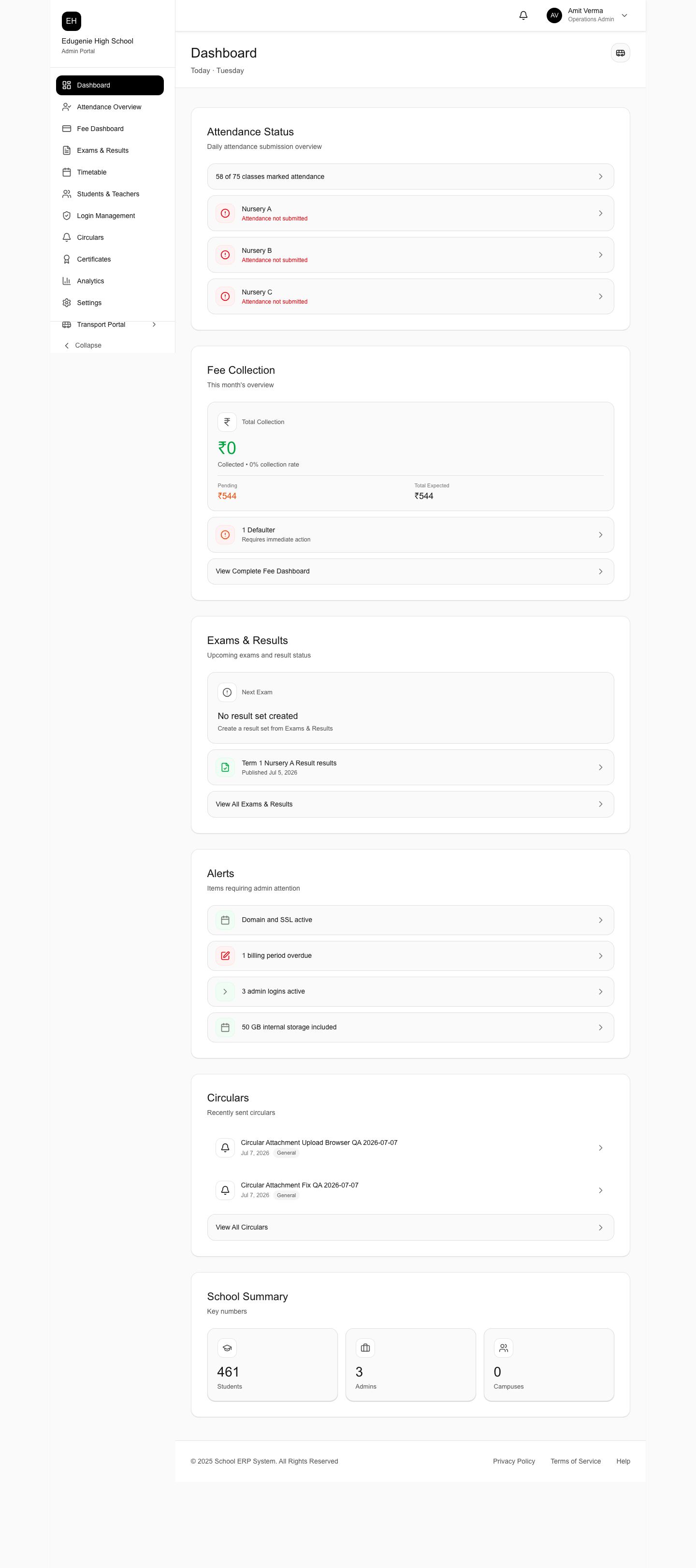Click the red alert icon for Nursery C
The image size is (696, 1568).
tap(225, 296)
